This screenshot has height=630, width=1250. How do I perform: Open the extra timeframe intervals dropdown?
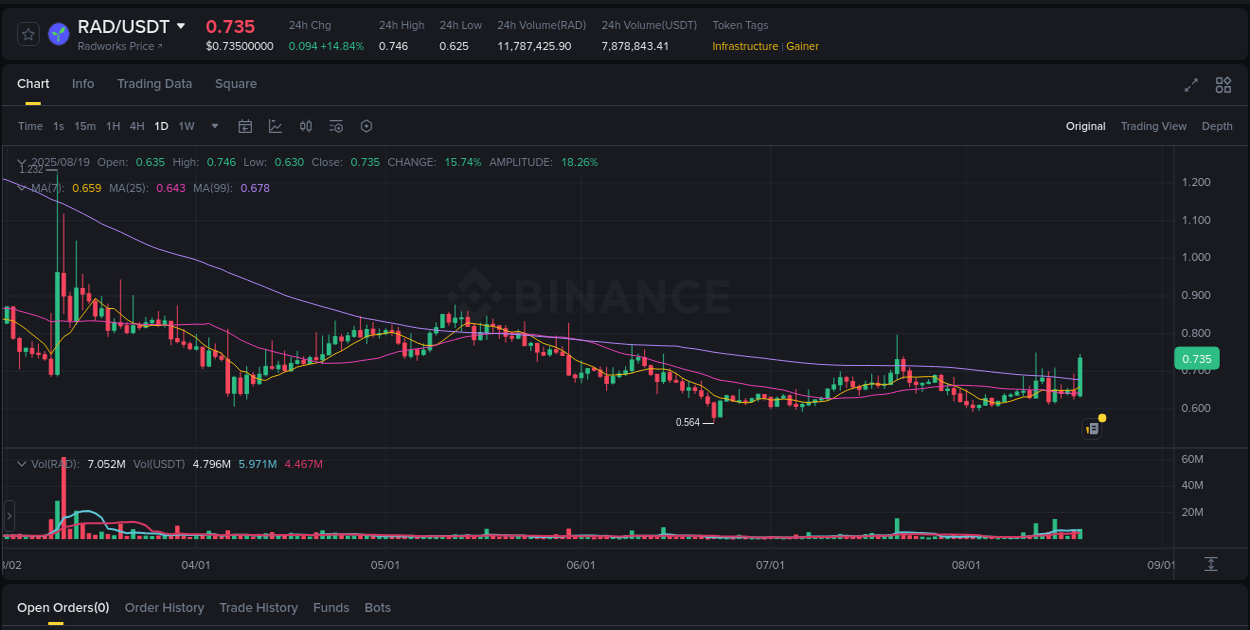point(214,126)
